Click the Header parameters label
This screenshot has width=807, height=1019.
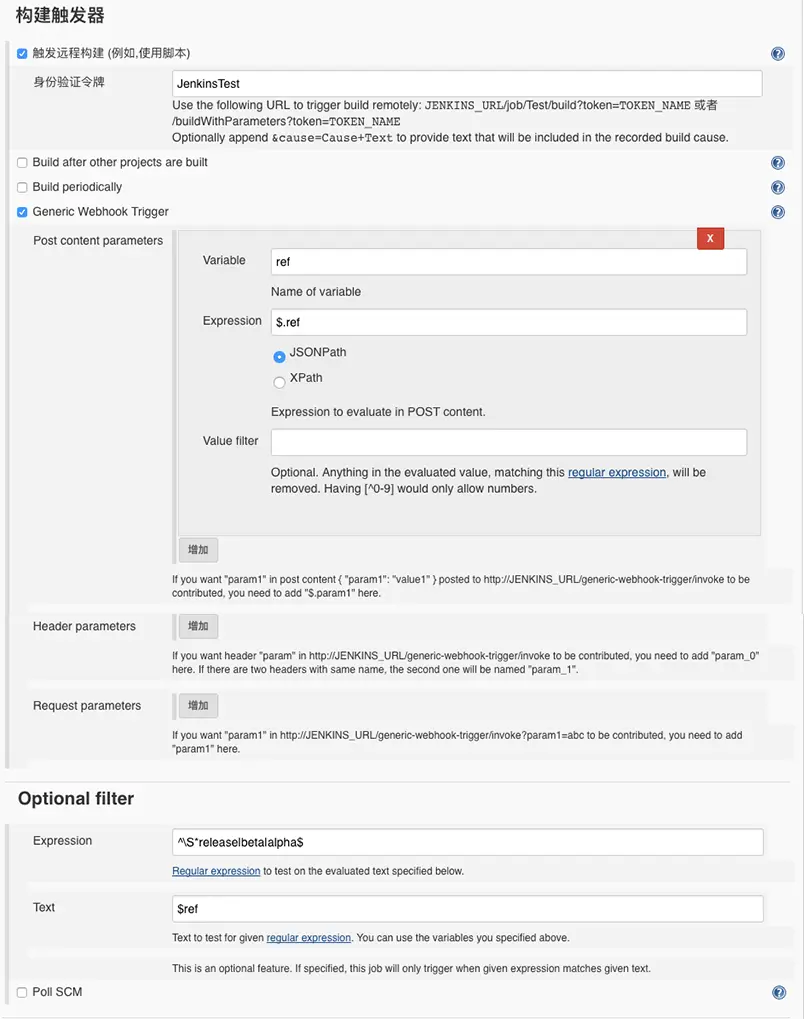coord(84,626)
